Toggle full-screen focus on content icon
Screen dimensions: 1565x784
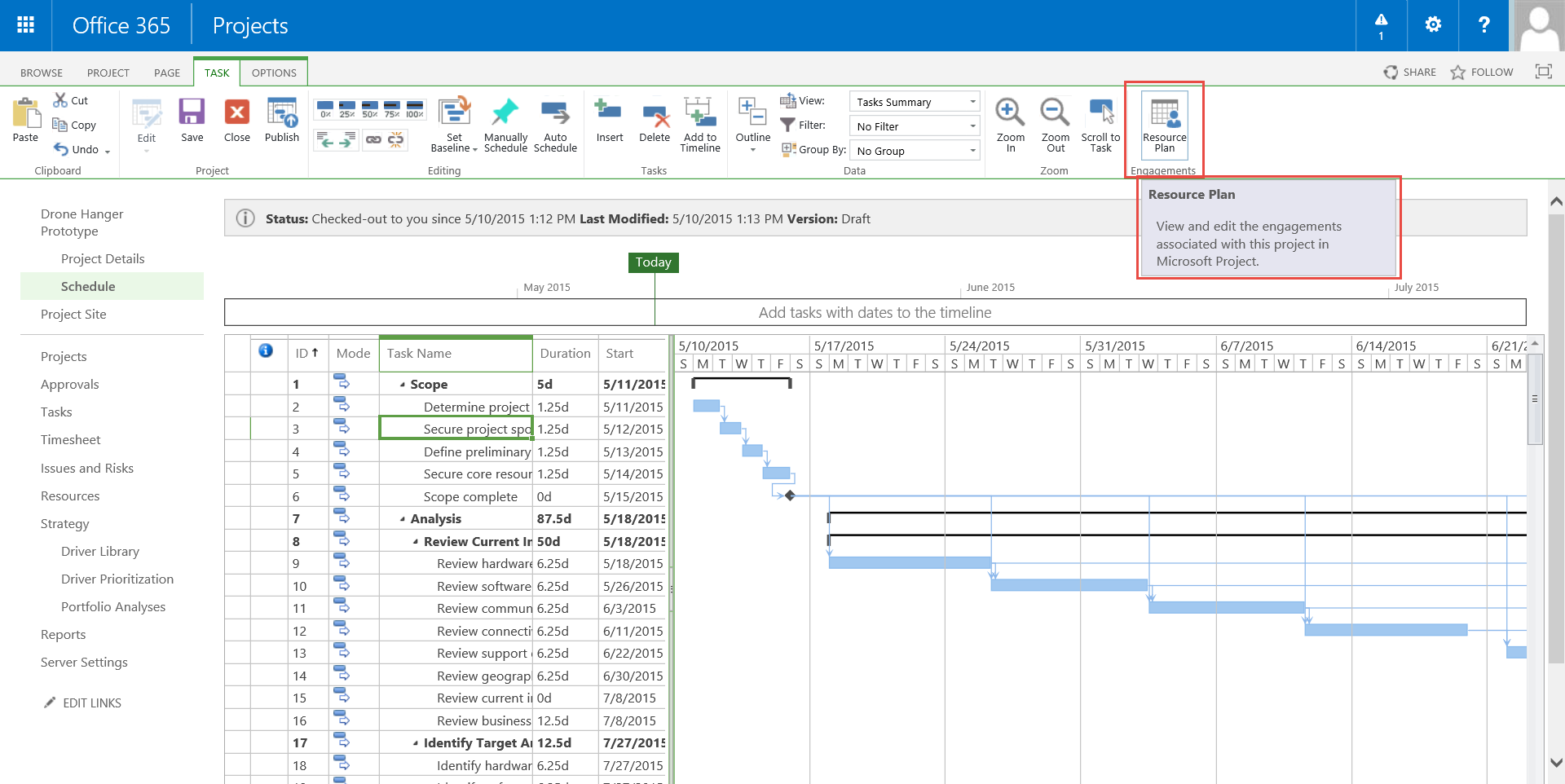[x=1543, y=72]
